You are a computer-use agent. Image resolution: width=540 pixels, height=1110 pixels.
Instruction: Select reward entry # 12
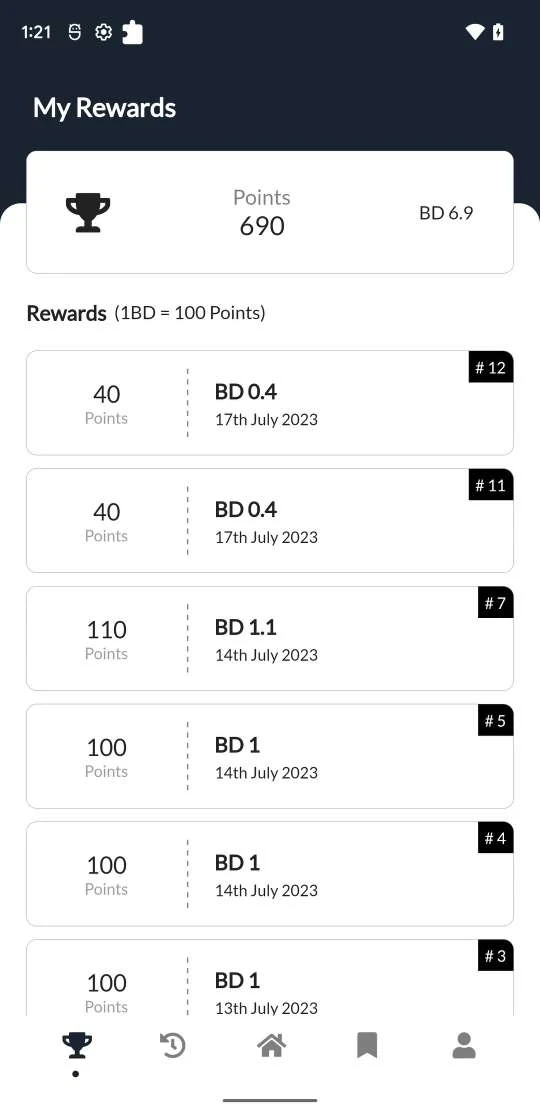click(x=270, y=403)
